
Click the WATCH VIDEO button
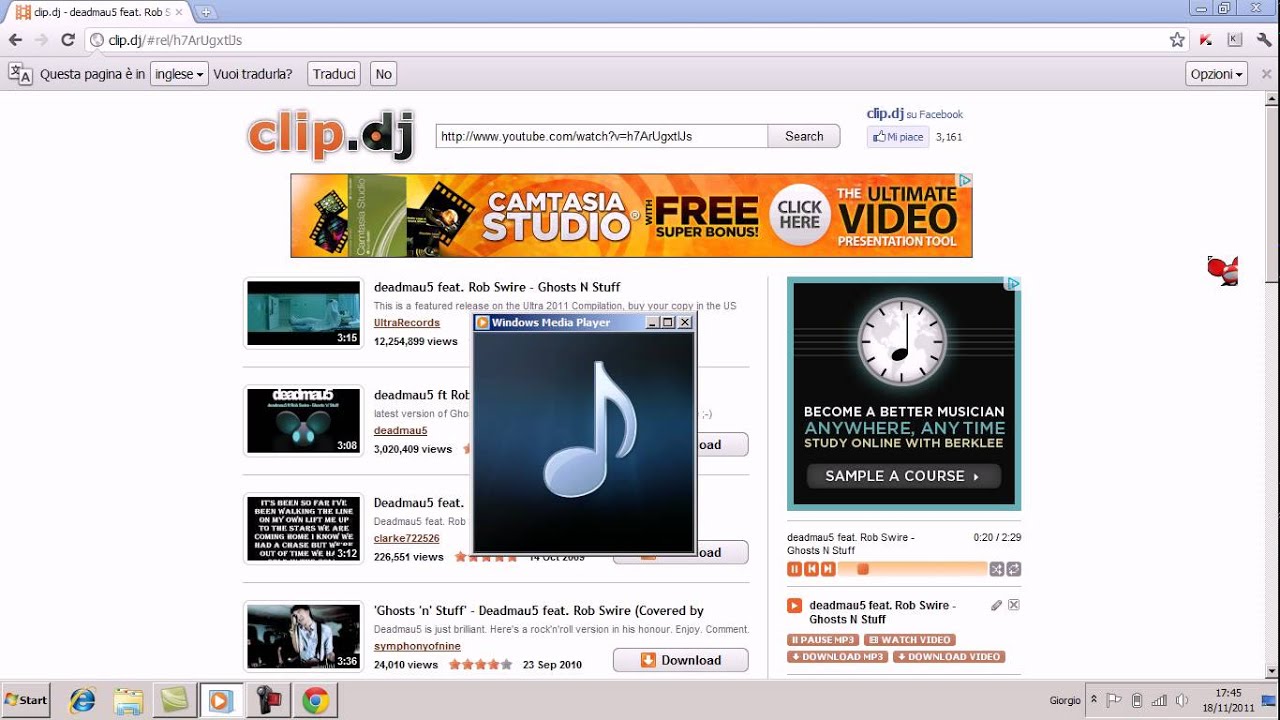click(910, 640)
